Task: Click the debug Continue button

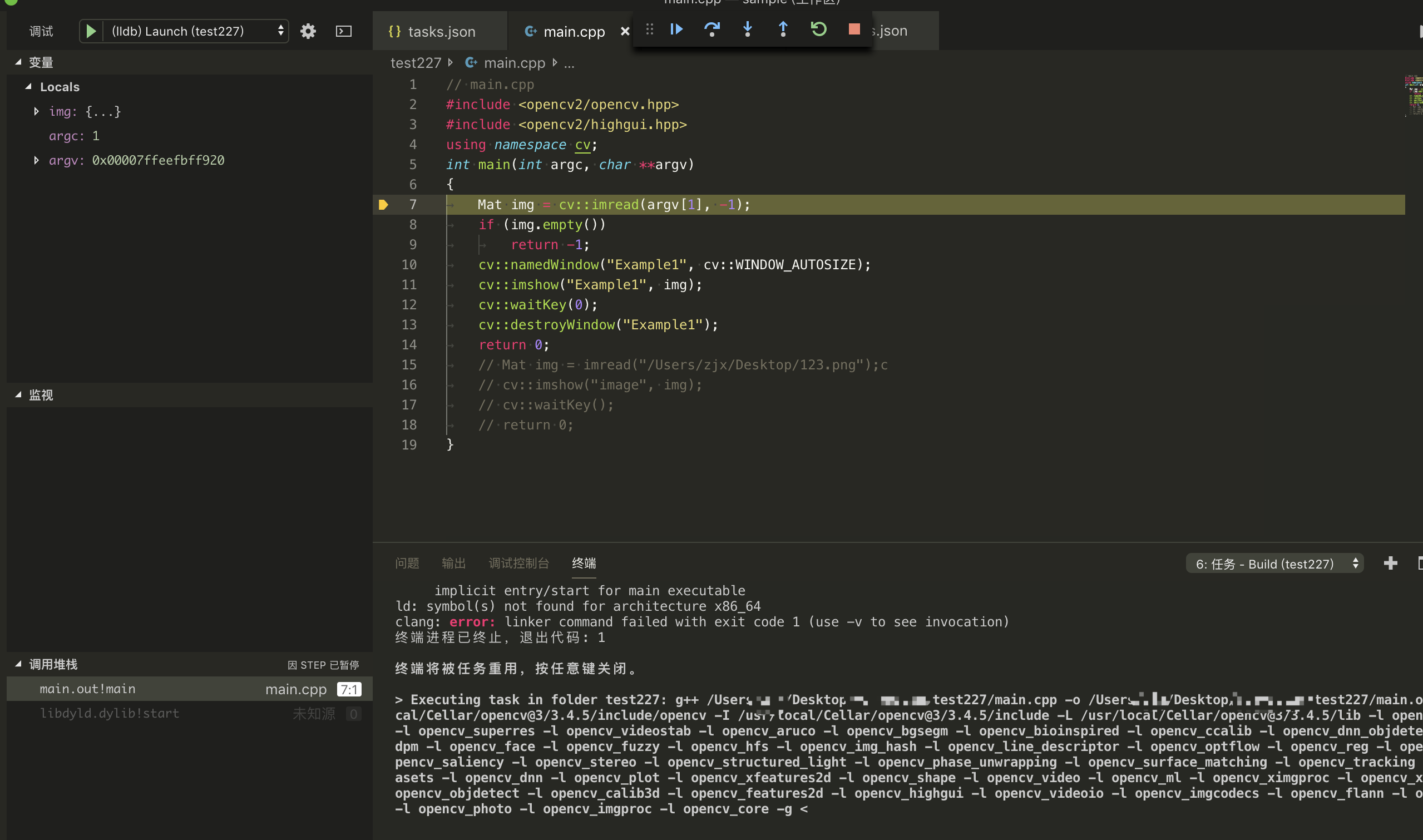Action: pyautogui.click(x=676, y=29)
